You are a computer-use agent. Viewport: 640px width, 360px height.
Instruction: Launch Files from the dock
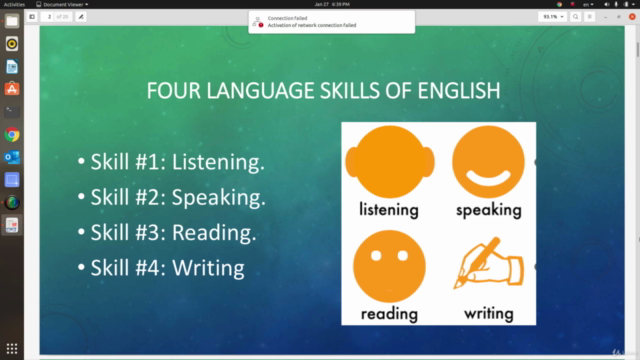point(12,21)
